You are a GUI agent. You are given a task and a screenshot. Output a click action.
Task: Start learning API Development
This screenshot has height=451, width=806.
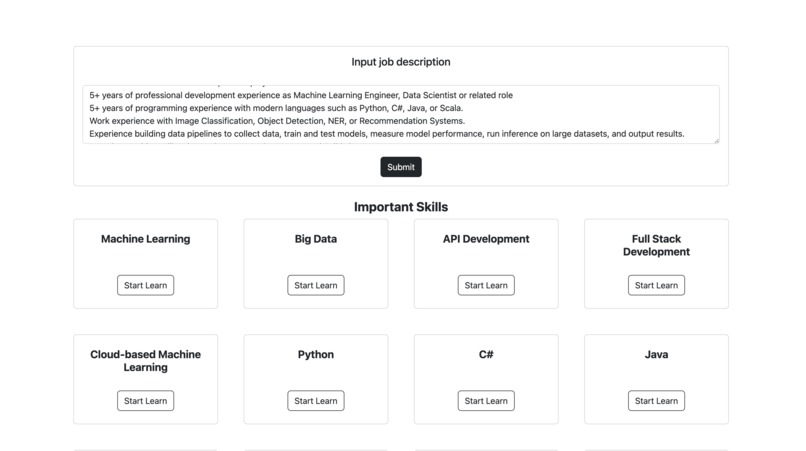coord(486,285)
